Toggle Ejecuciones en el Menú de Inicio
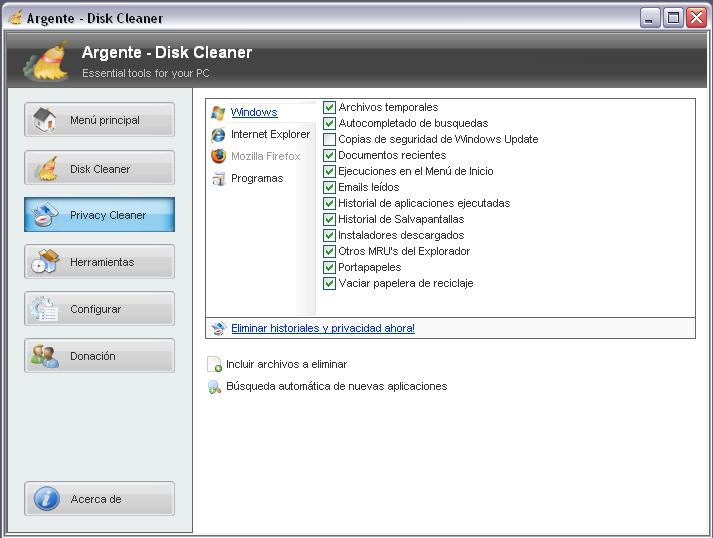713x538 pixels. click(x=329, y=171)
